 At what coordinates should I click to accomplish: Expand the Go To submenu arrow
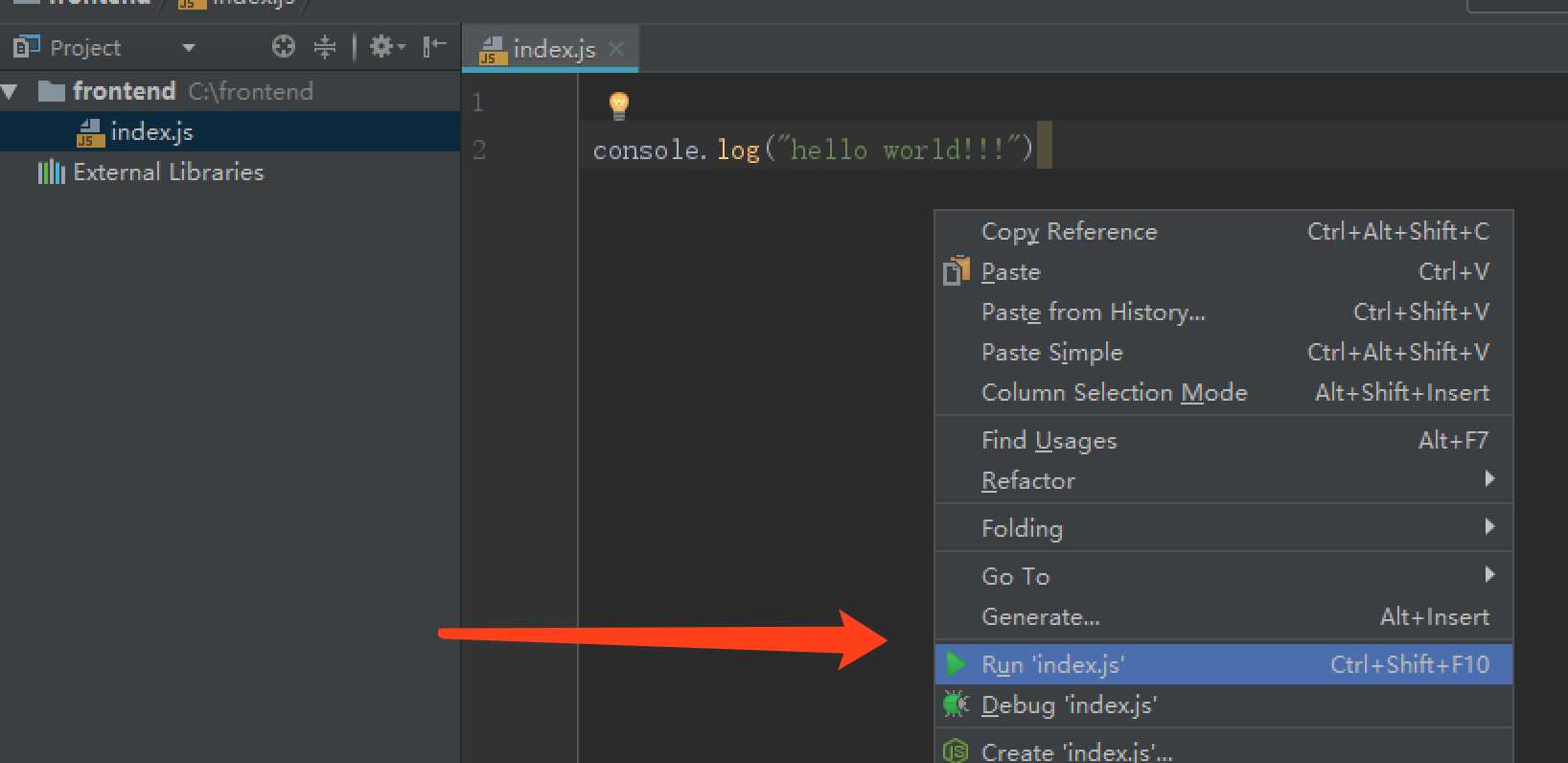1489,575
